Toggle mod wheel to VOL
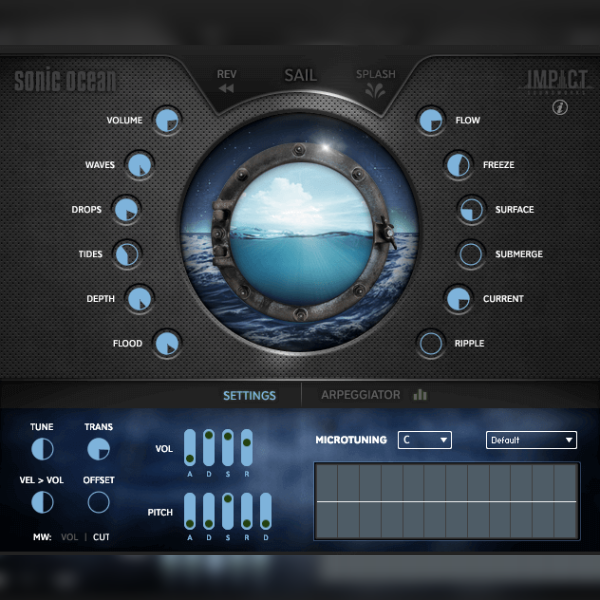Image resolution: width=600 pixels, height=600 pixels. tap(69, 537)
